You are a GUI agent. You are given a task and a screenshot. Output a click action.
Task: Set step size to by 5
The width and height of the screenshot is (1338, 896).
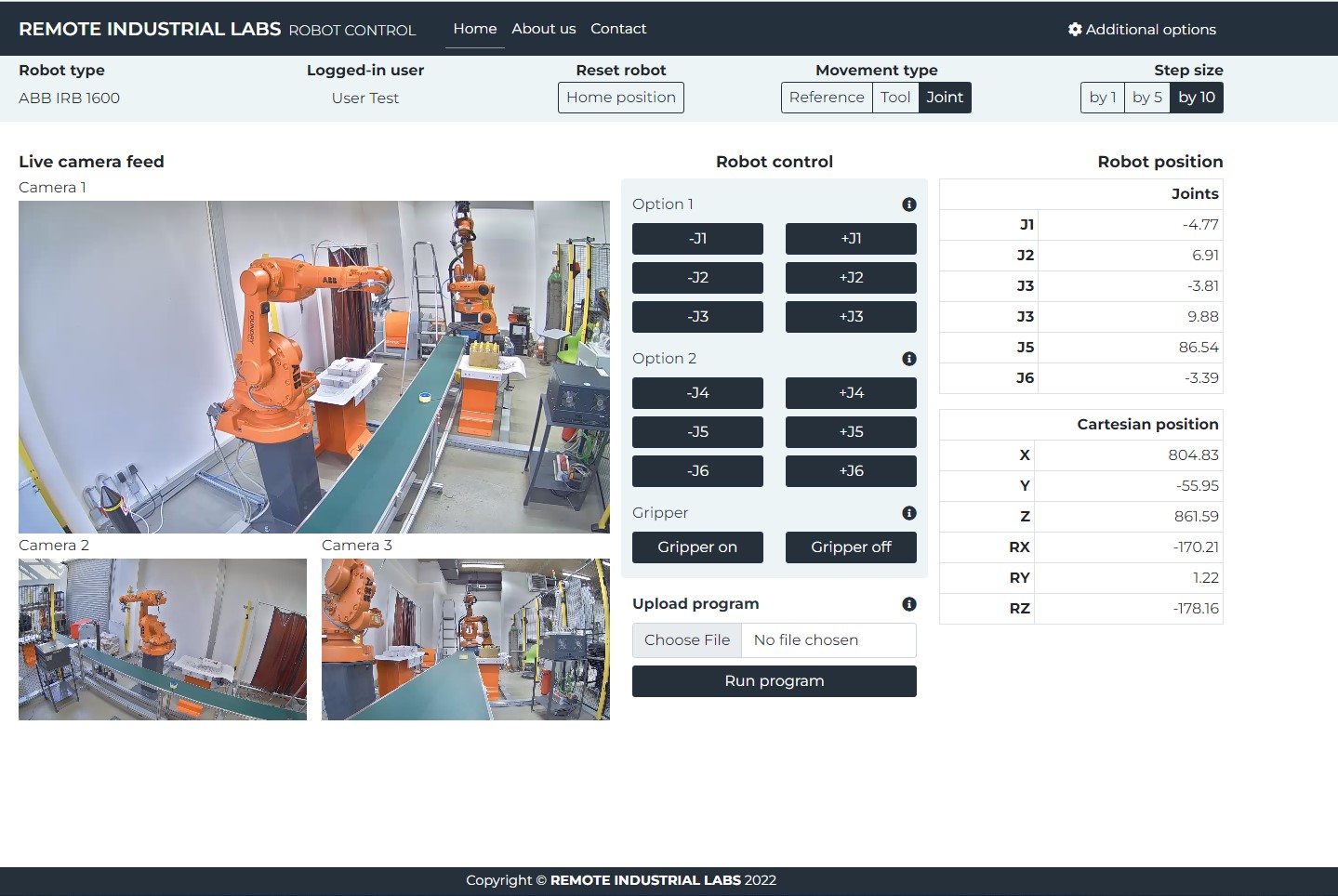[x=1146, y=98]
